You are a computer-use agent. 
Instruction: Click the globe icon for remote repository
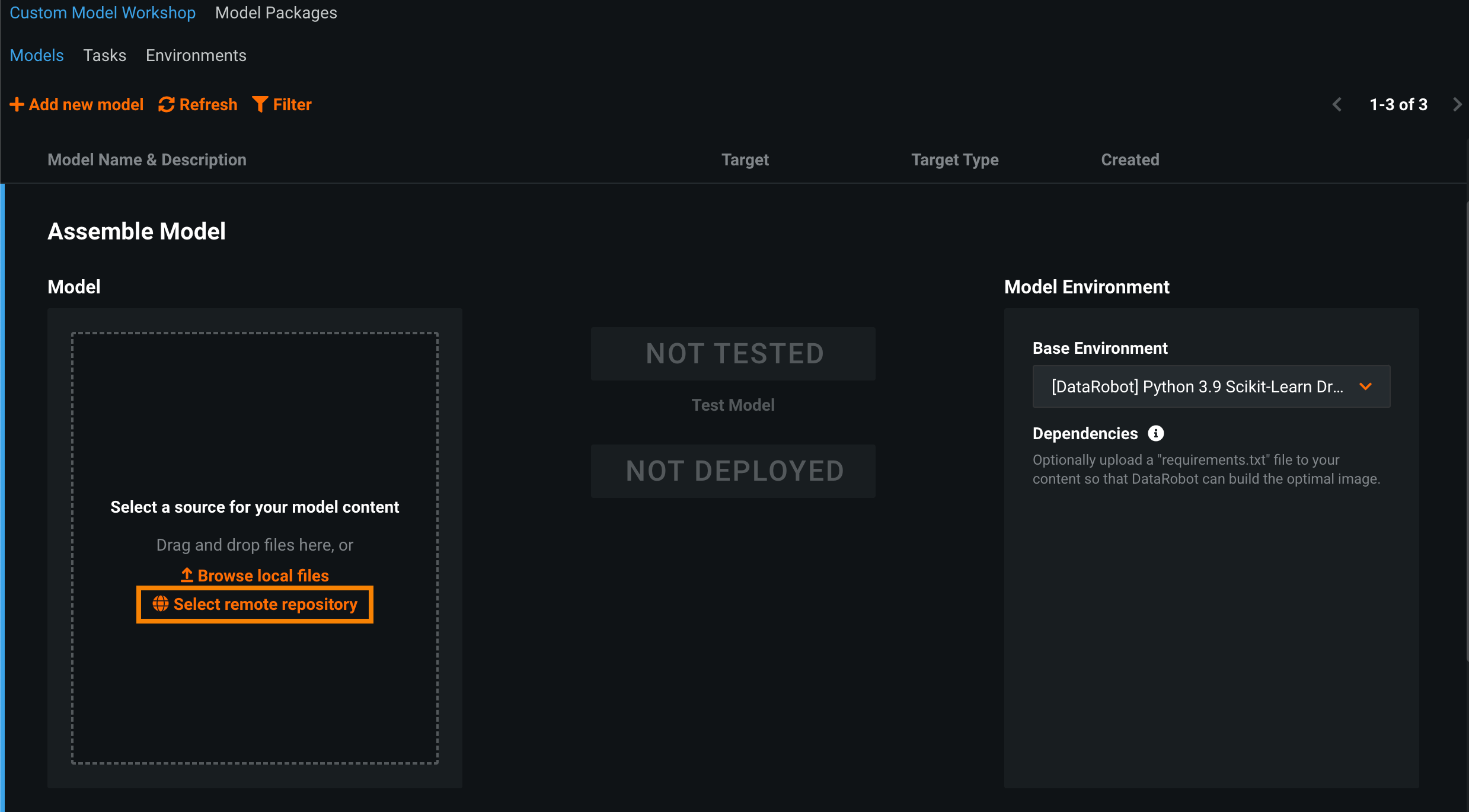pyautogui.click(x=160, y=604)
